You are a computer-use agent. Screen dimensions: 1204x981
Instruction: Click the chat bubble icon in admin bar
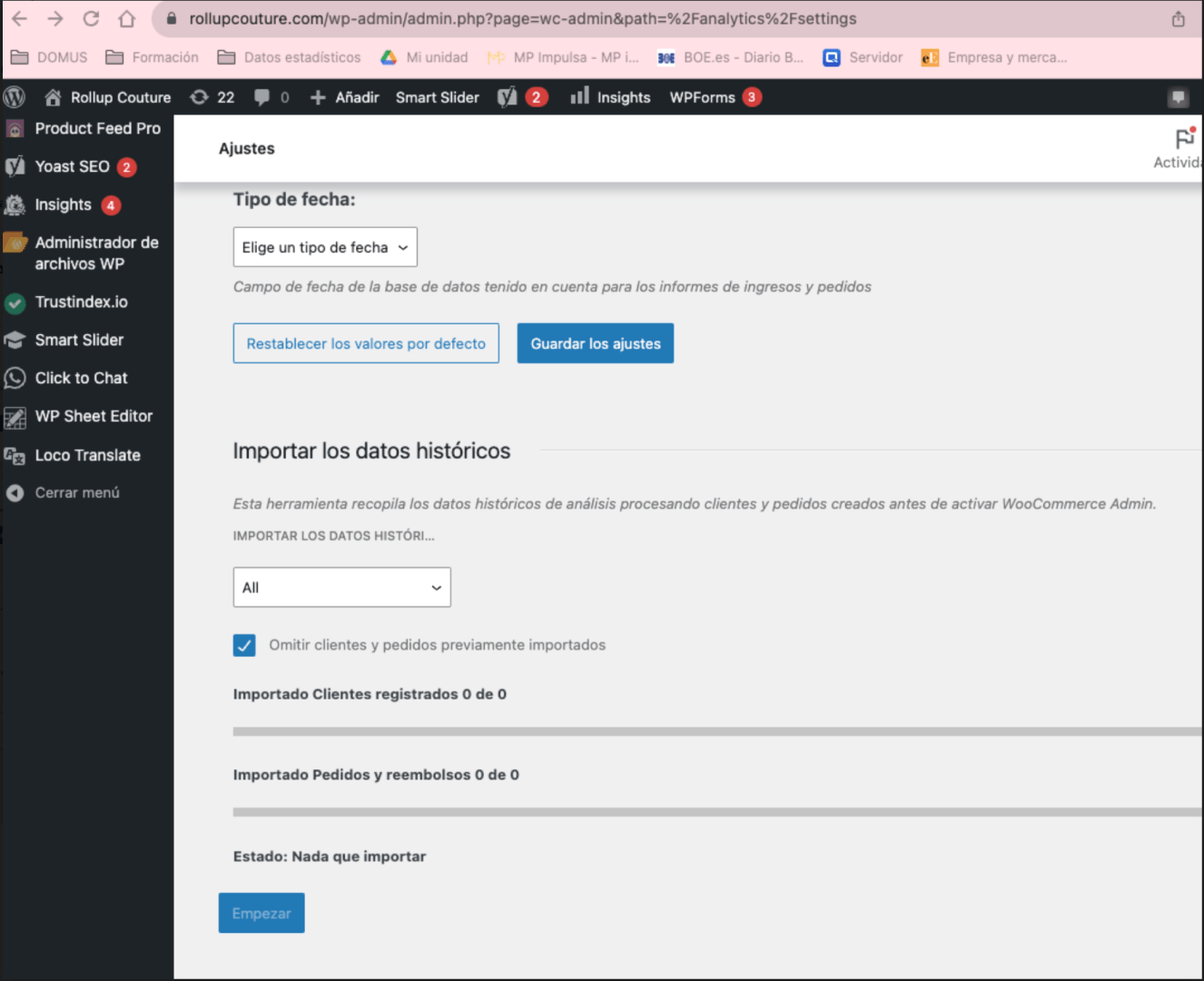click(1178, 97)
